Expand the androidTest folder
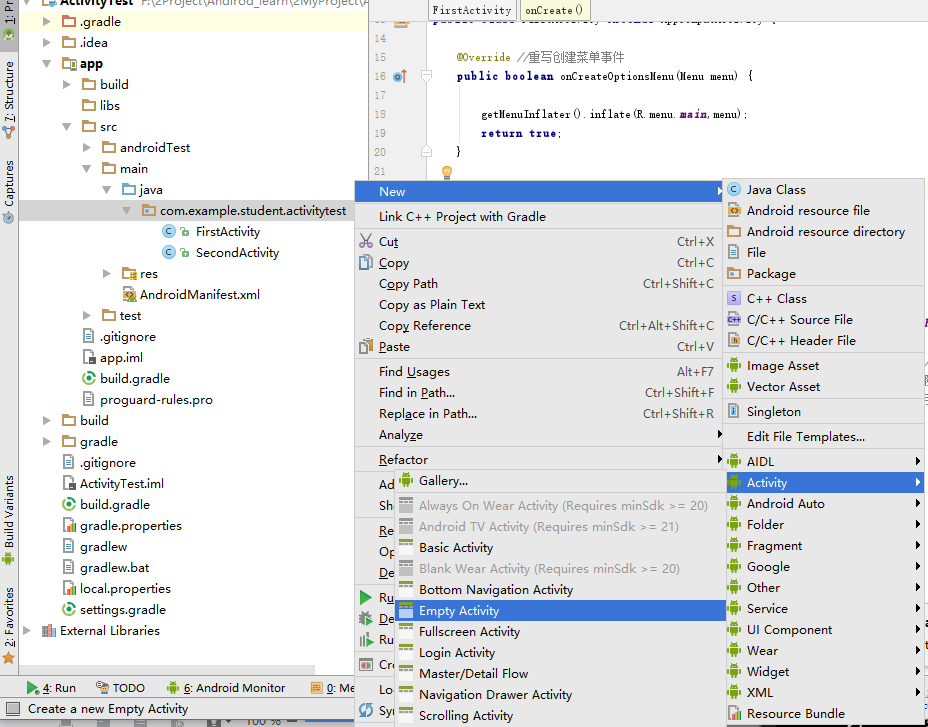 87,148
